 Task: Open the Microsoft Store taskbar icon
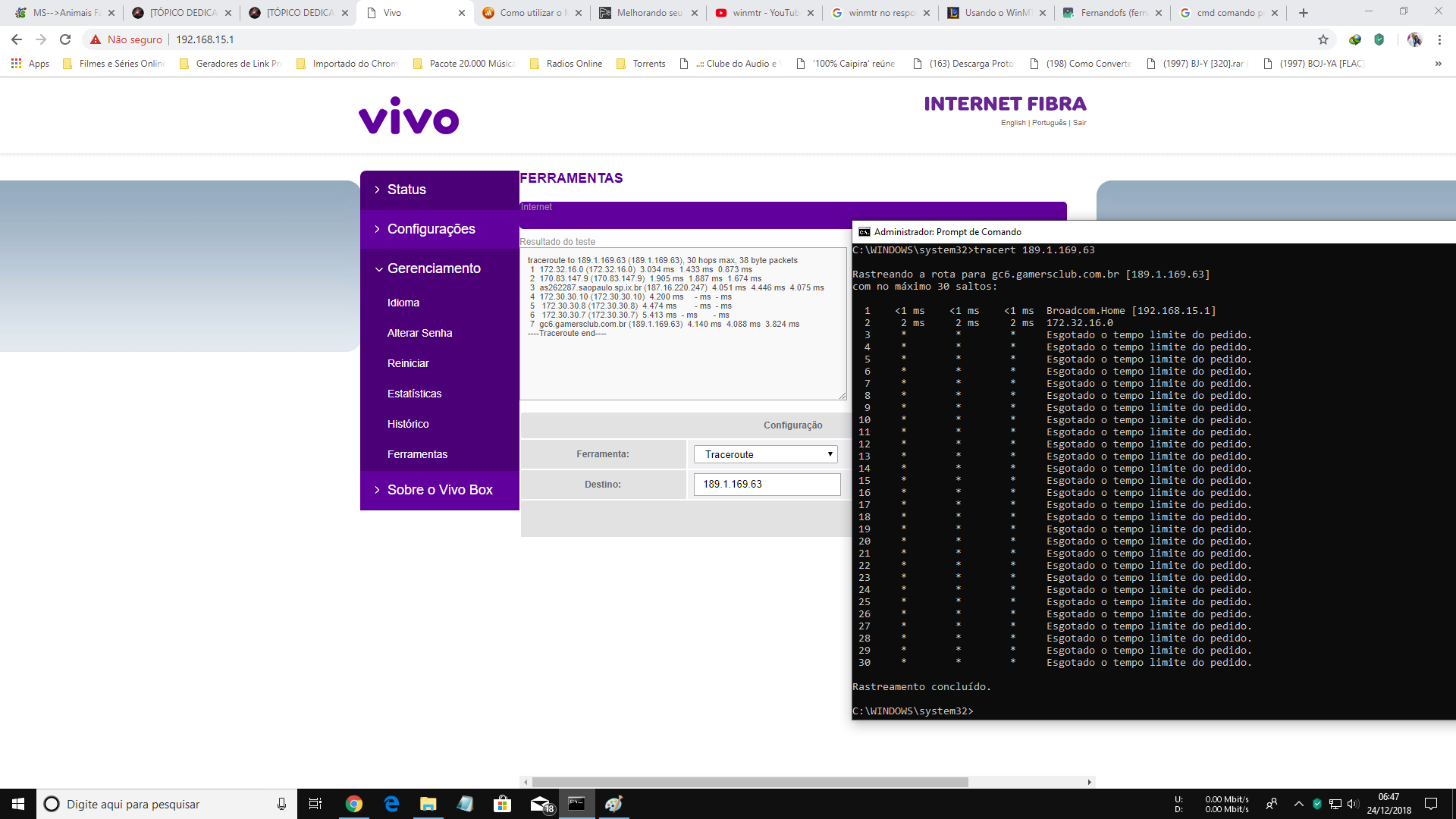click(502, 804)
